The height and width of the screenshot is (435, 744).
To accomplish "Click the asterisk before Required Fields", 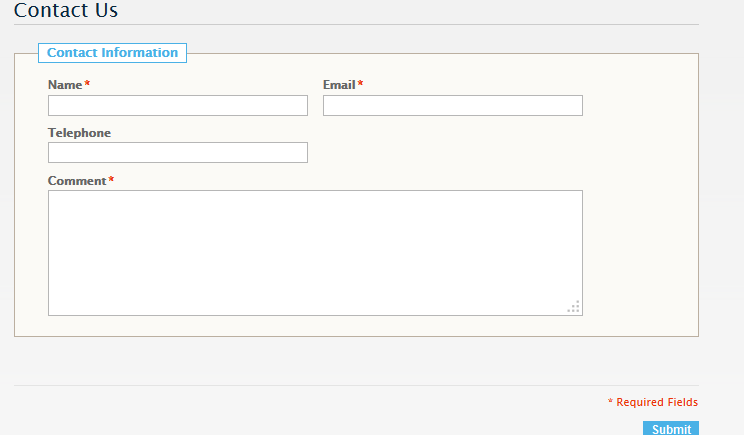I will (x=610, y=401).
